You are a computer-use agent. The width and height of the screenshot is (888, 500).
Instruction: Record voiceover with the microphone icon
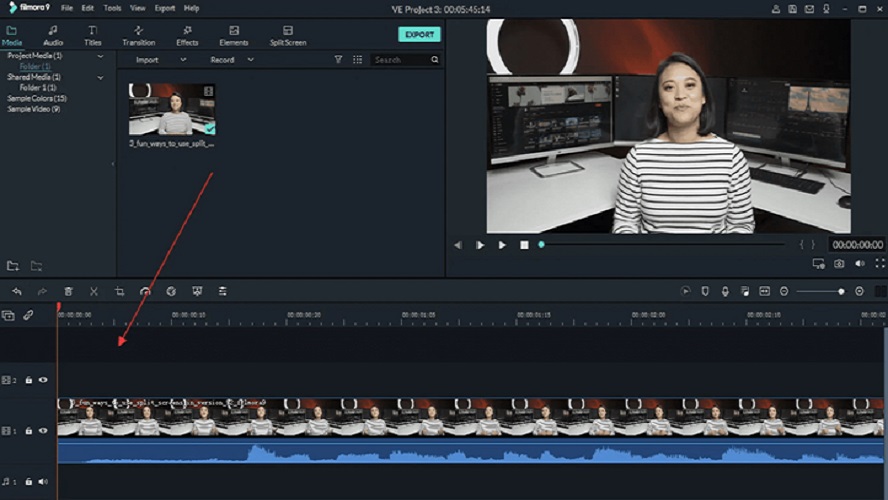(x=725, y=291)
